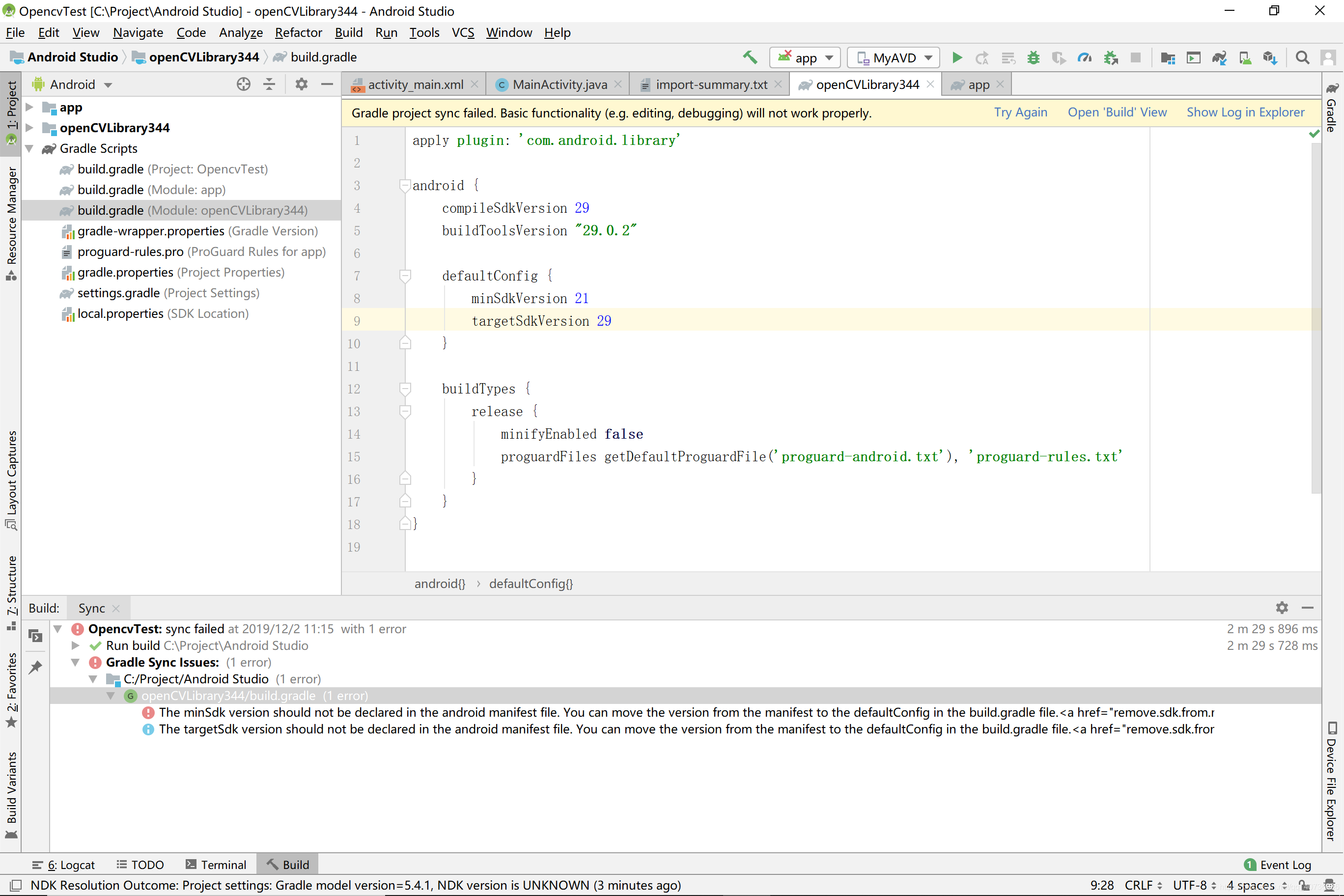Expand the openCVLibrary344 module node

[x=29, y=128]
